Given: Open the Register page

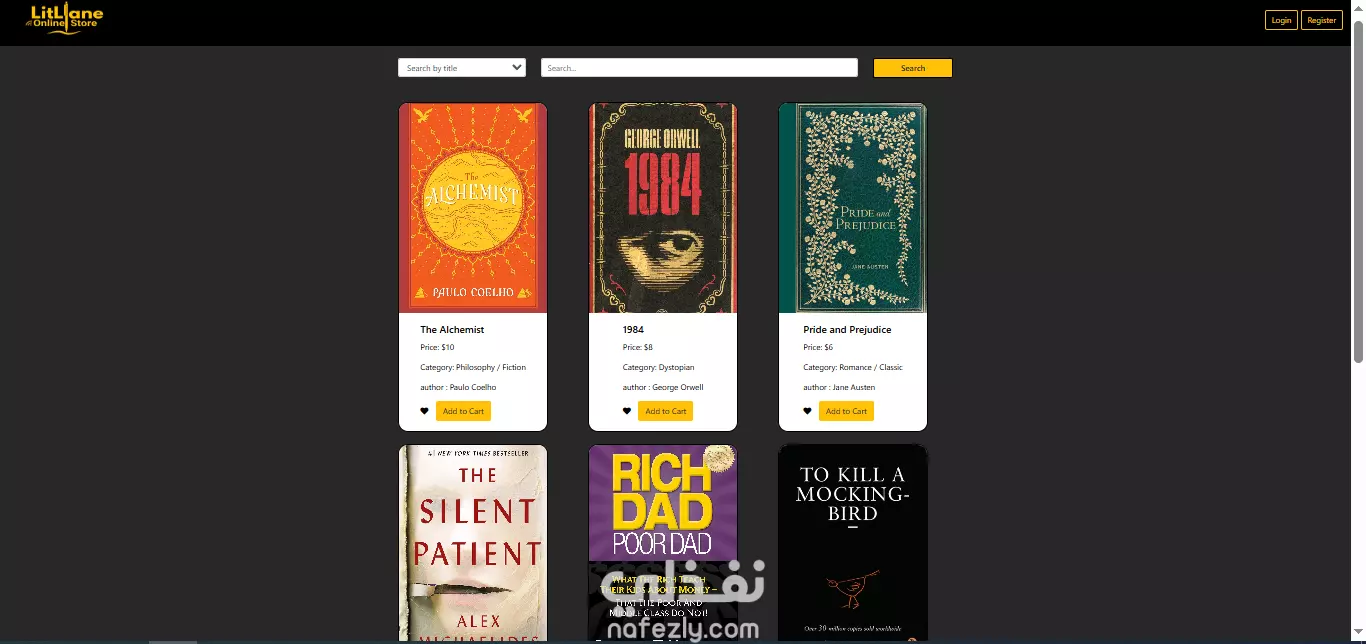Looking at the screenshot, I should 1322,20.
